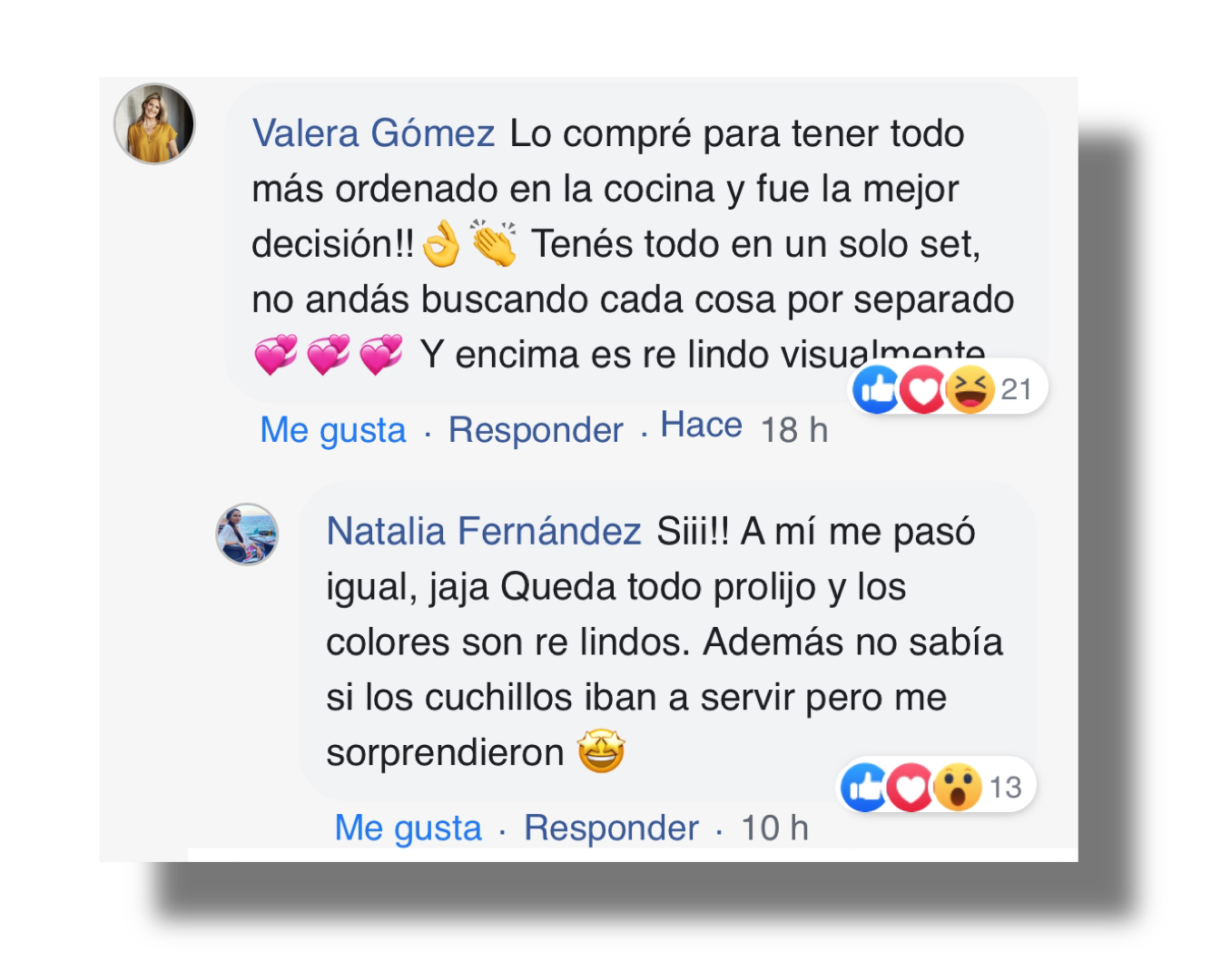1221x980 pixels.
Task: Click the blue thumbs-up reaction on Valera's comment
Action: (x=877, y=389)
